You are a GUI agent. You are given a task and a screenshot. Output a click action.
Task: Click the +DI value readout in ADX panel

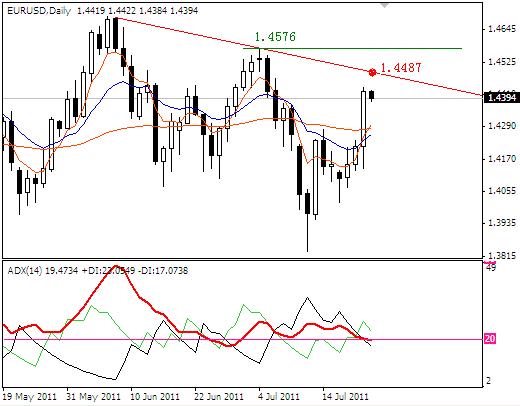[x=107, y=270]
